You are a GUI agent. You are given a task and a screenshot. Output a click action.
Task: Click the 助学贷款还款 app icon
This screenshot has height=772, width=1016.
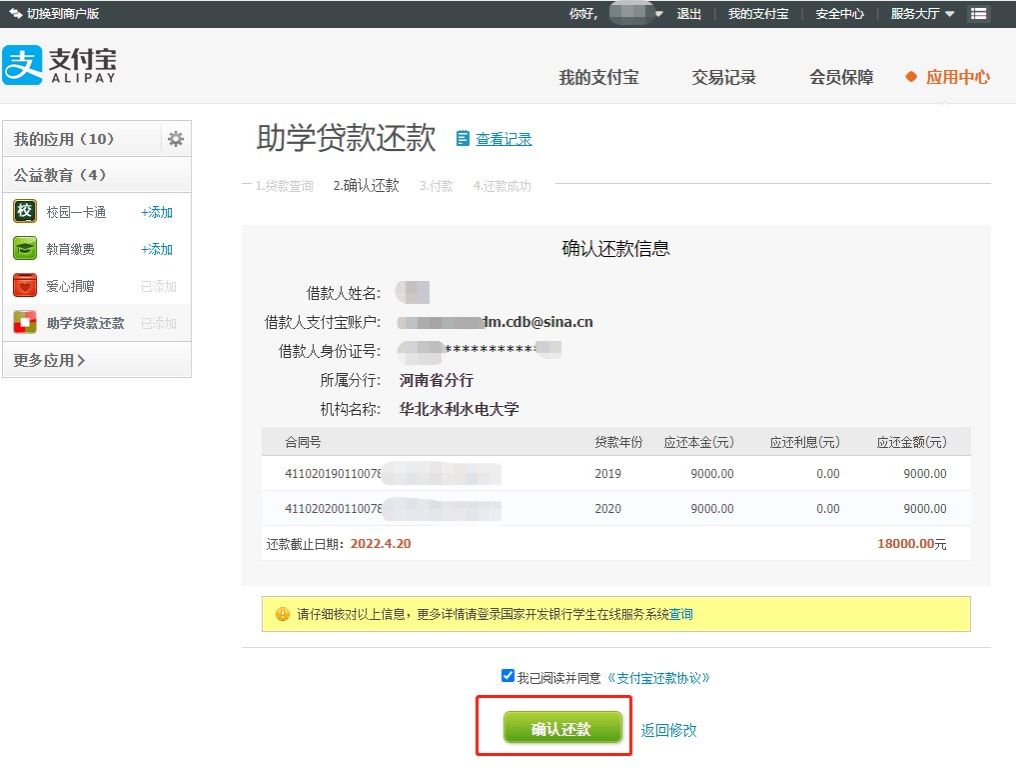tap(25, 322)
